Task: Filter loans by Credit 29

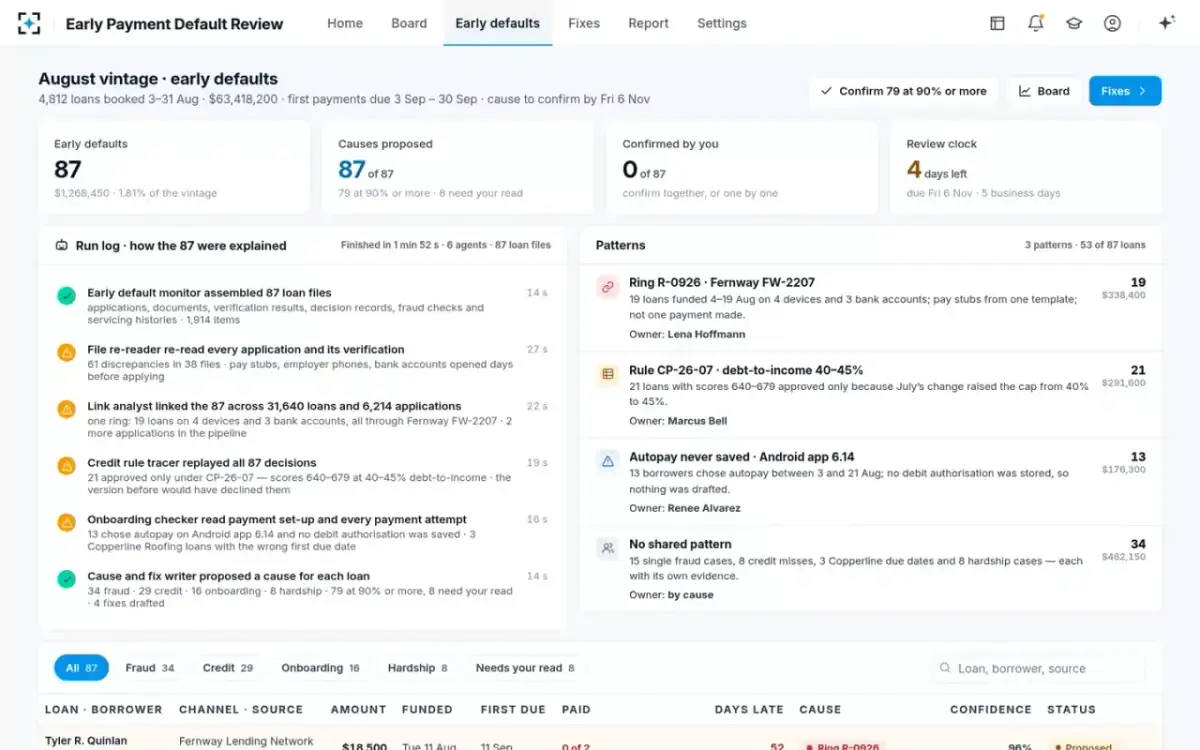Action: (x=228, y=668)
